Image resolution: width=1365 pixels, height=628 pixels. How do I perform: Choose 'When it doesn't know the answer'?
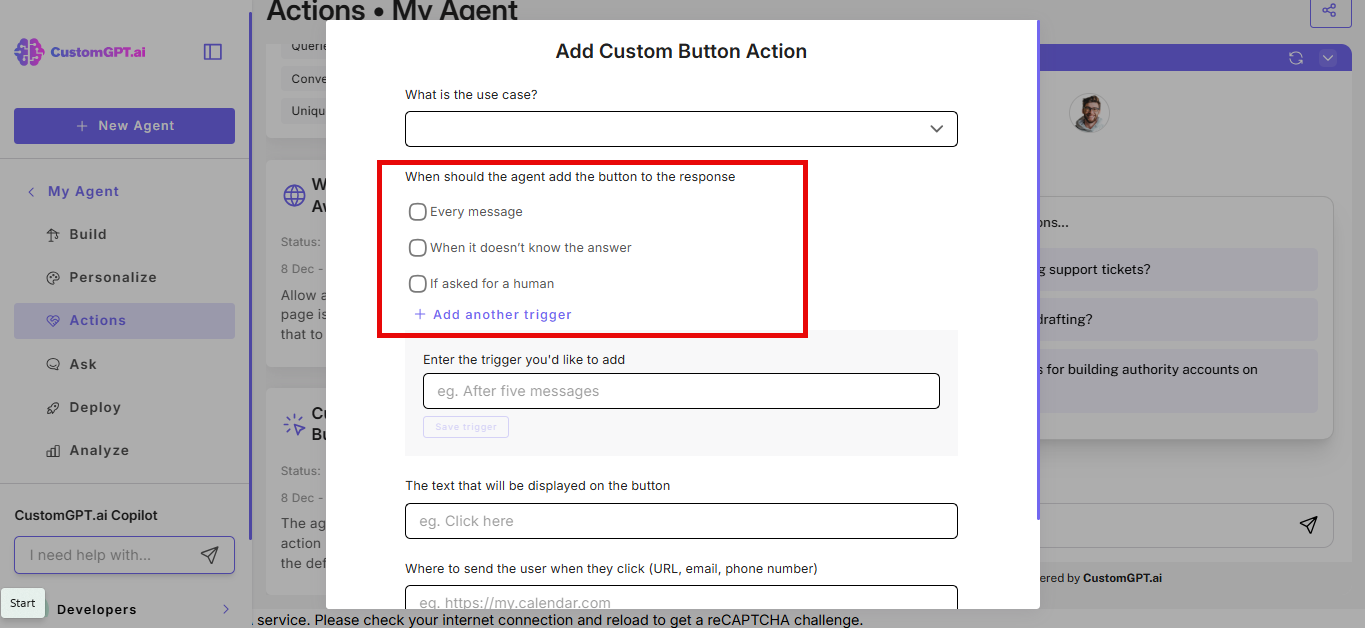(417, 247)
